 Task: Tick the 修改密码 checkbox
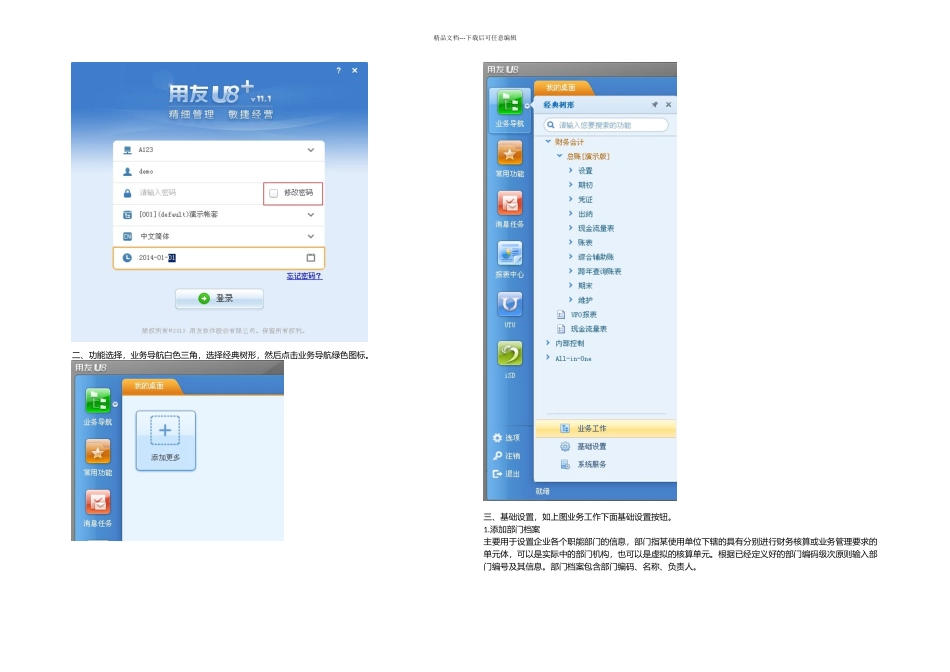pos(273,193)
